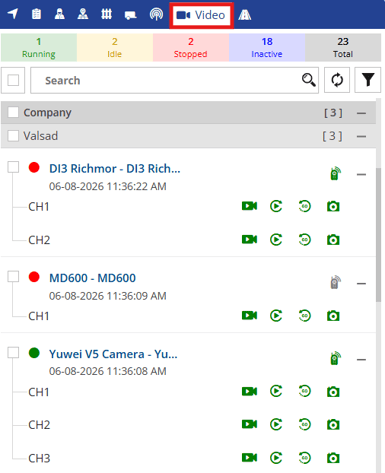
Task: Open playback for MD600 CH1
Action: point(276,315)
